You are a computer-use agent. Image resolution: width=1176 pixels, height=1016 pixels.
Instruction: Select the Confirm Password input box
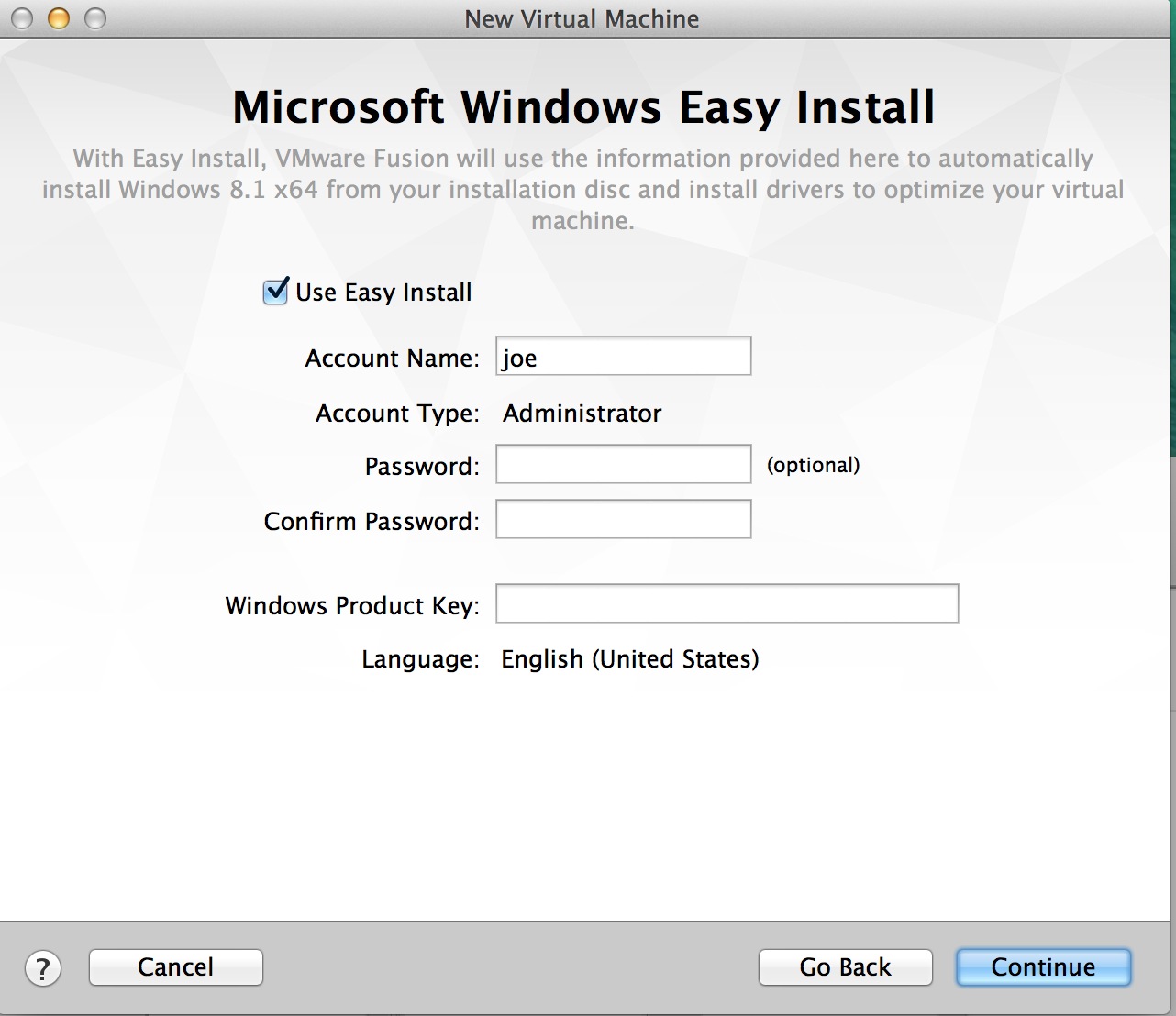(x=623, y=520)
